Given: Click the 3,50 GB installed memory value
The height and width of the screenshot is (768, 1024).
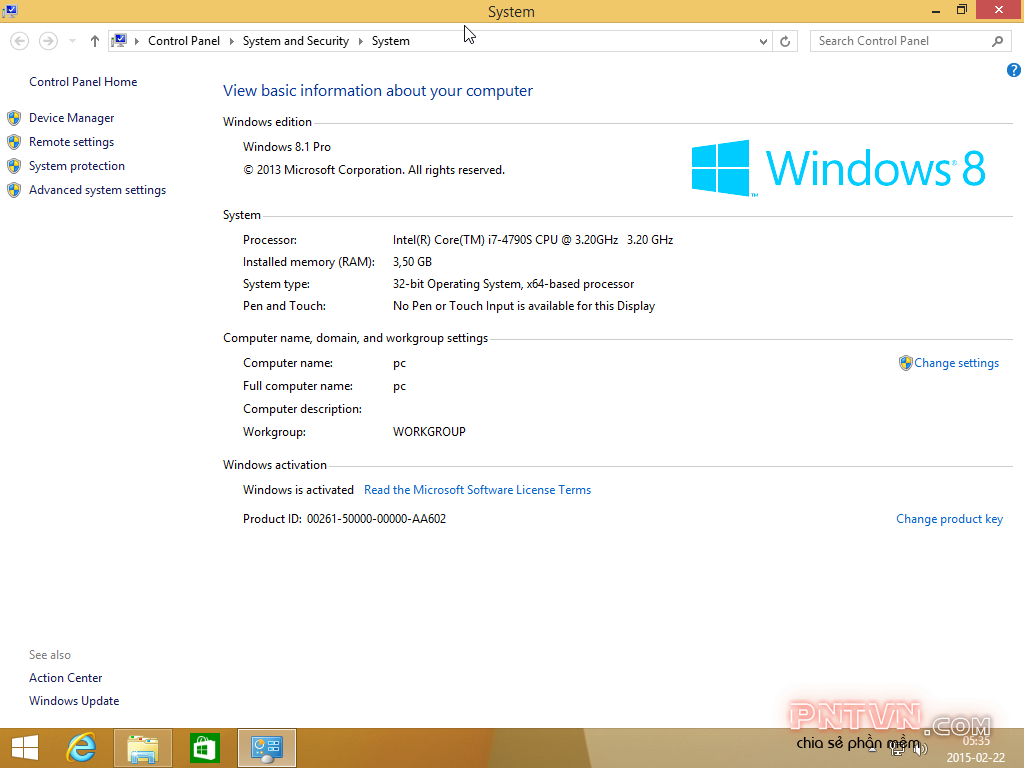Looking at the screenshot, I should [412, 262].
